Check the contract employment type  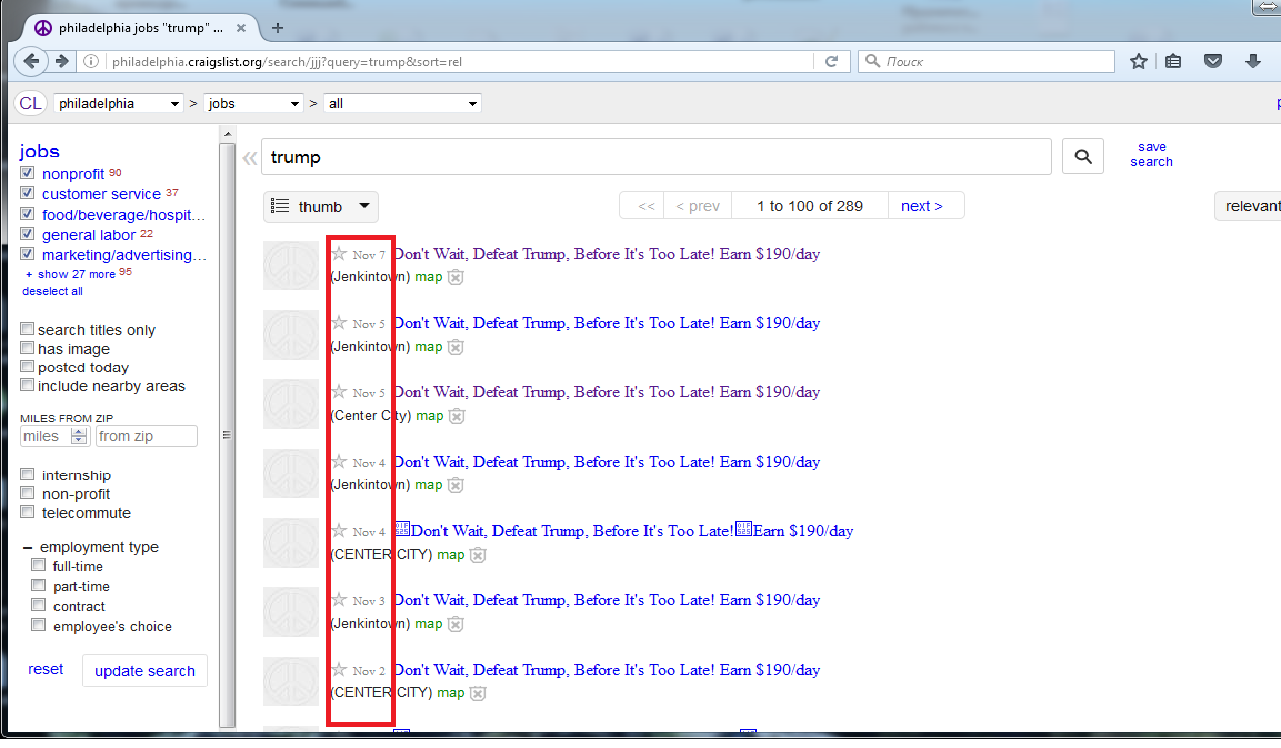coord(38,606)
